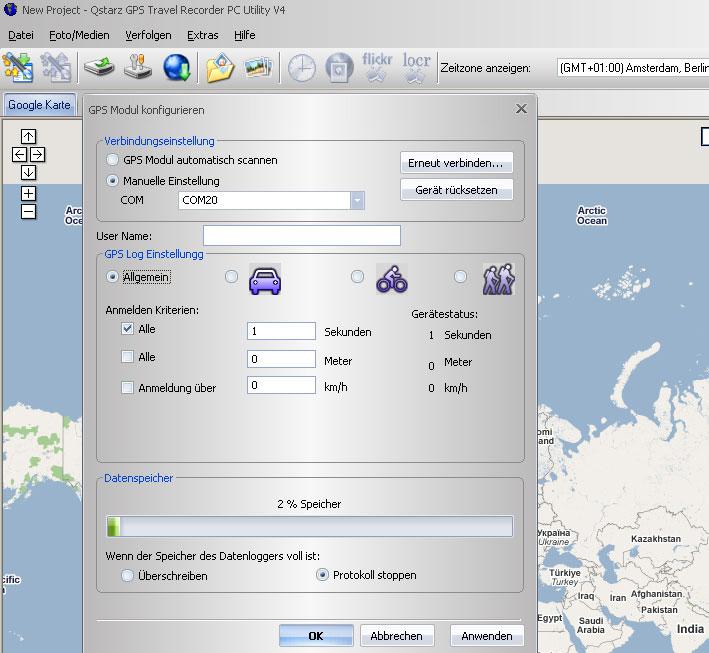Viewport: 709px width, 653px height.
Task: Toggle the 'Anmeldung über' km/h checkbox
Action: coord(127,388)
